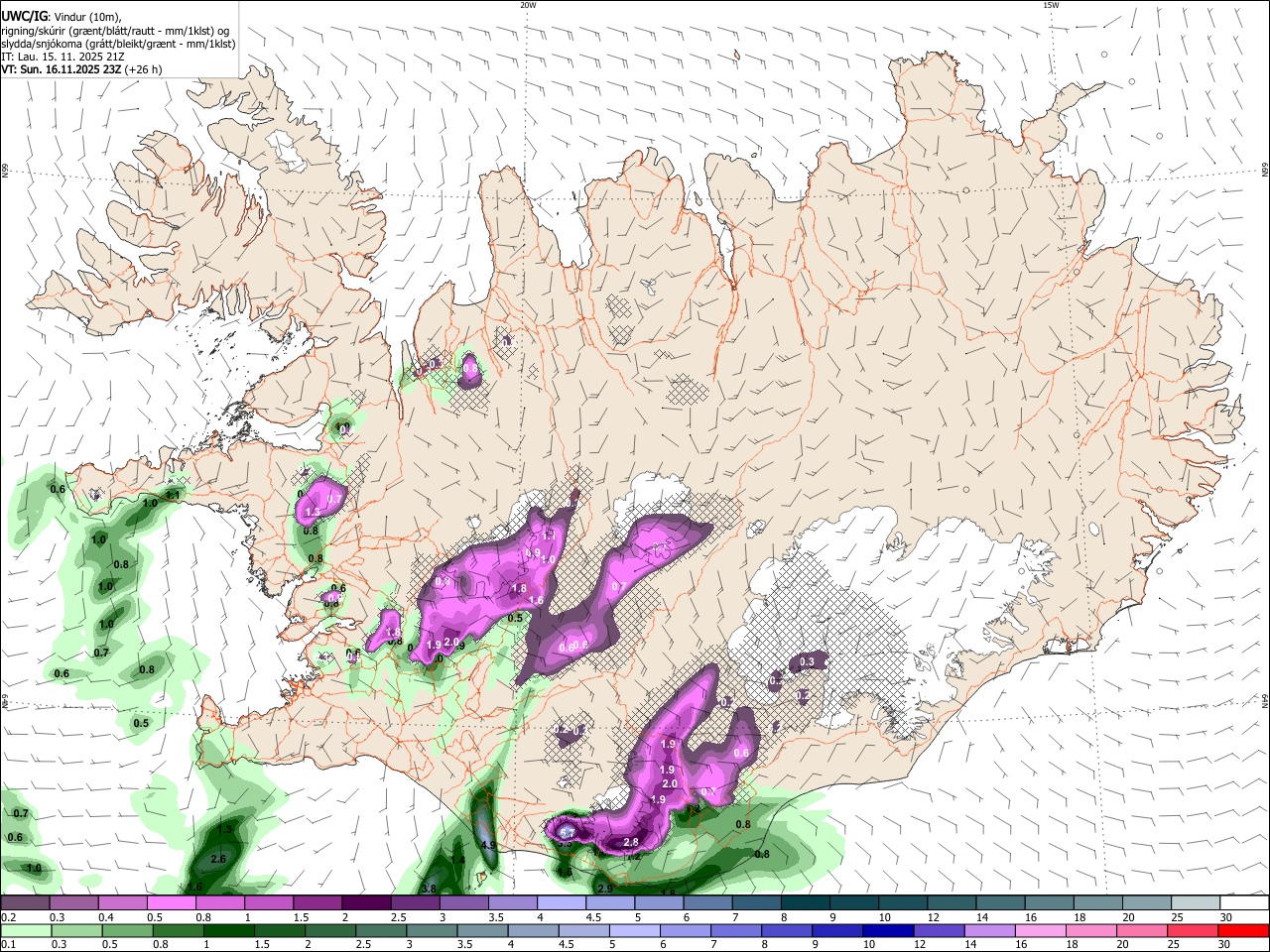Click the '4.9' rain value on the map
The height and width of the screenshot is (952, 1270).
pyautogui.click(x=488, y=845)
